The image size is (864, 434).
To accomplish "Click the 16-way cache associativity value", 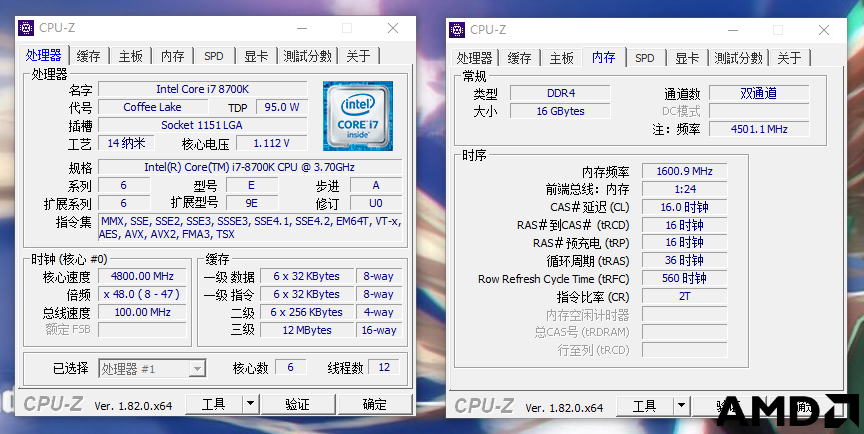I will coord(379,330).
